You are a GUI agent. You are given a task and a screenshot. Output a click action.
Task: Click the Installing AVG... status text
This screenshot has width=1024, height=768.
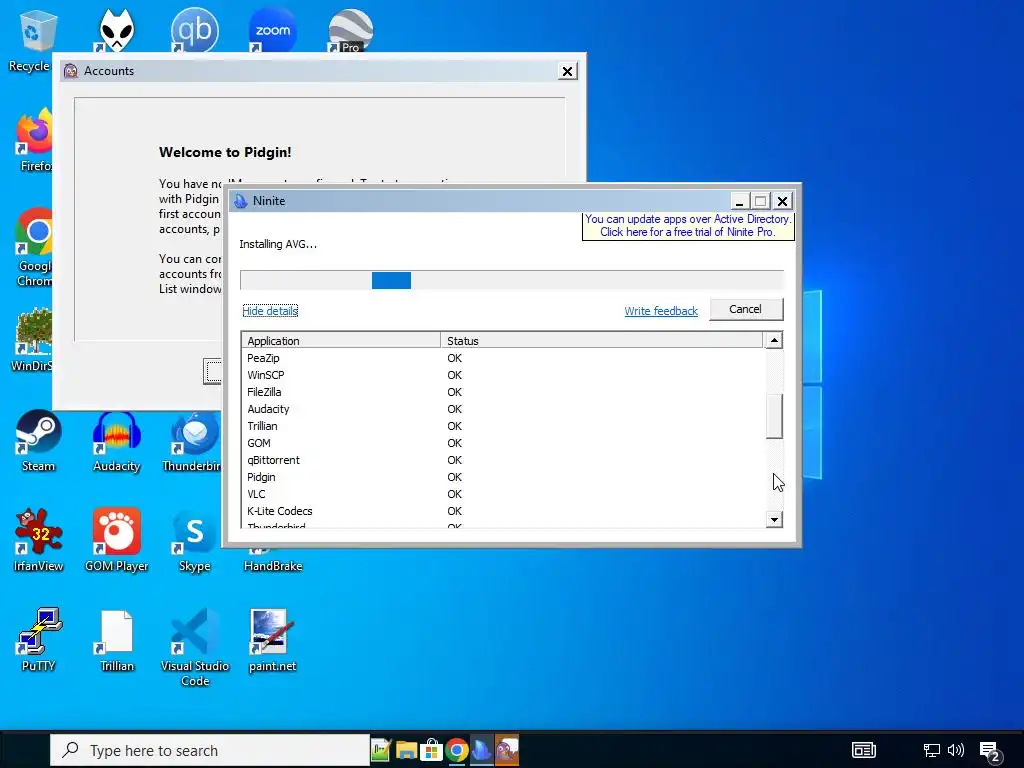coord(278,244)
